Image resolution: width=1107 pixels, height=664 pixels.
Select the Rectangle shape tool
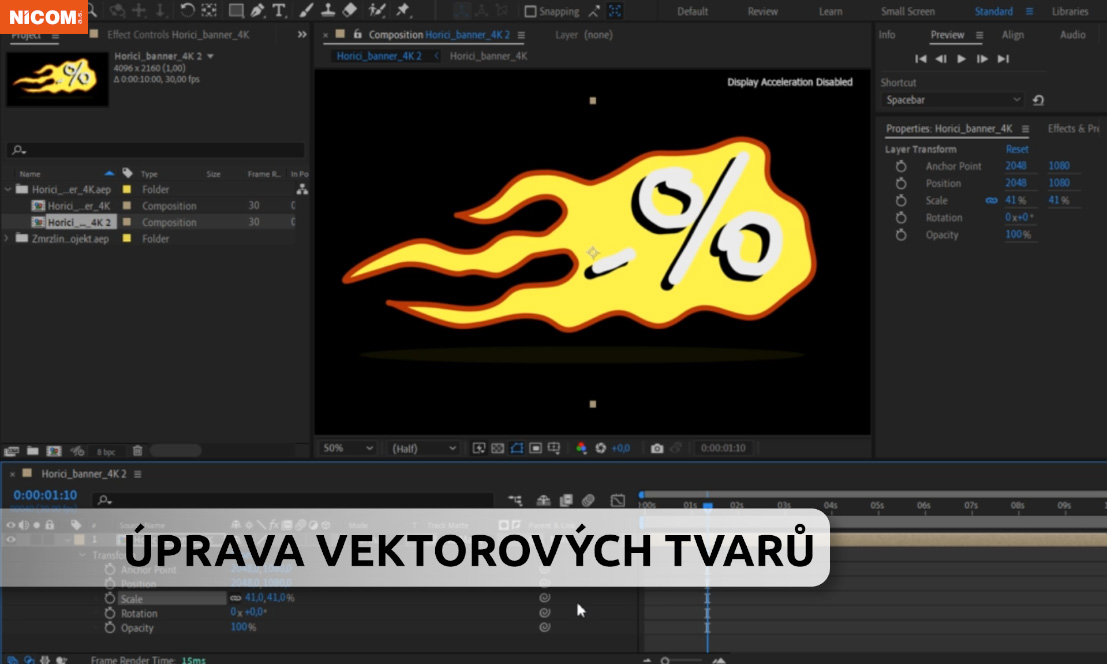(x=236, y=10)
